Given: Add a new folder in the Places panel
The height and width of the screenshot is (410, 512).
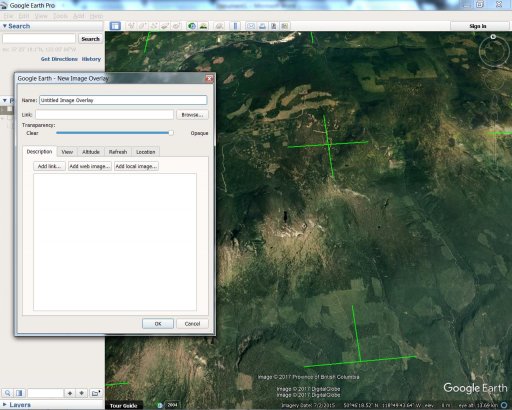Looking at the screenshot, I should point(96,393).
